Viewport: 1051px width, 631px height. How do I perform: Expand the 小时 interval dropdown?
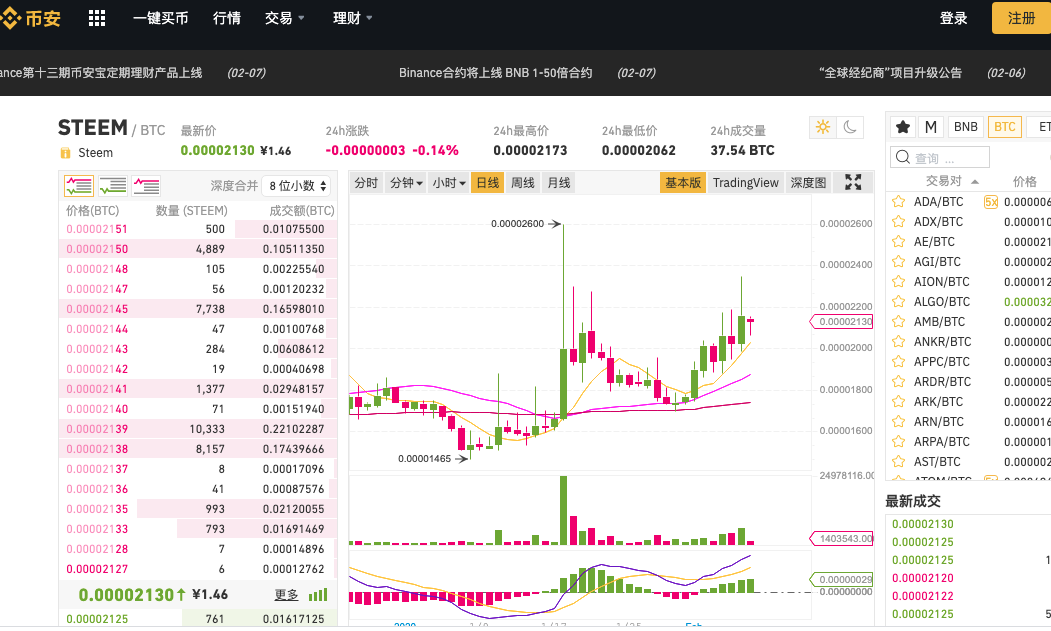pyautogui.click(x=448, y=182)
